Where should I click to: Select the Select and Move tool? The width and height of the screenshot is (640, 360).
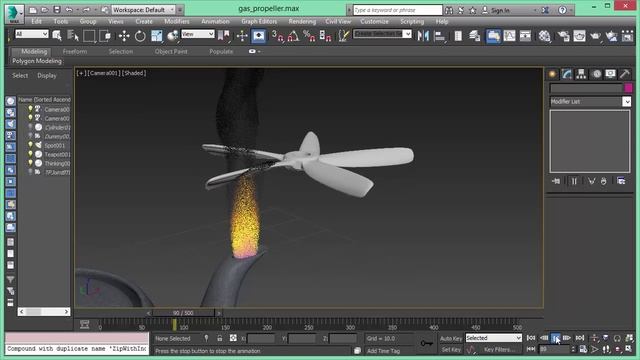(124, 36)
